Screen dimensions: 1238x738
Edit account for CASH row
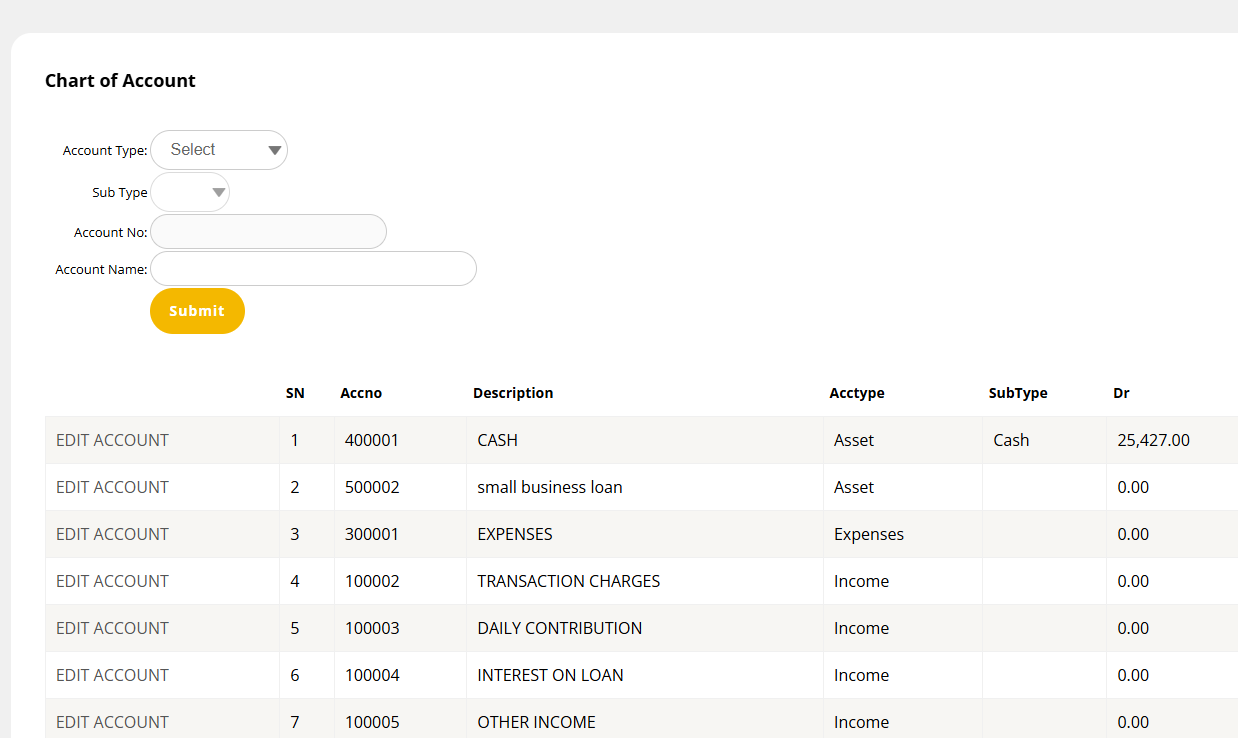[112, 440]
